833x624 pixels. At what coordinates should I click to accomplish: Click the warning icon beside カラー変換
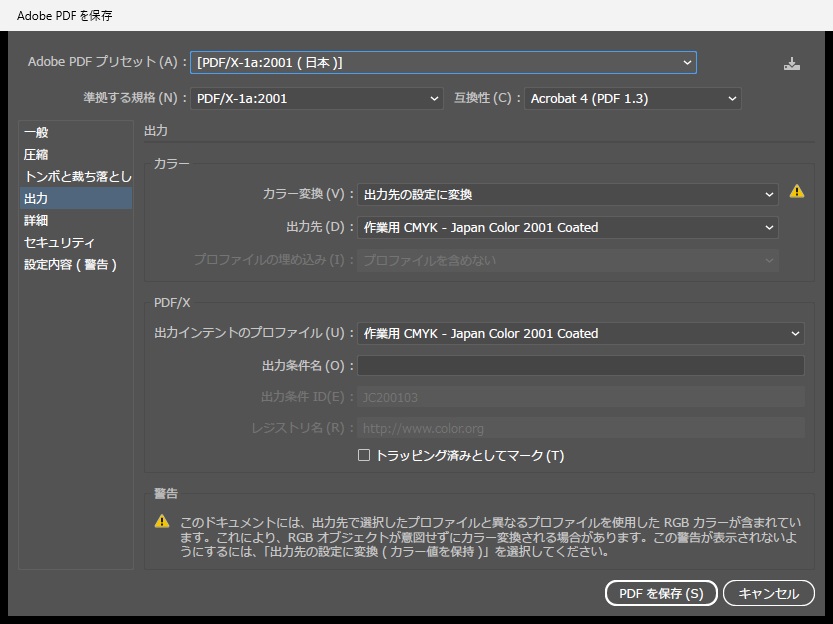[x=796, y=191]
